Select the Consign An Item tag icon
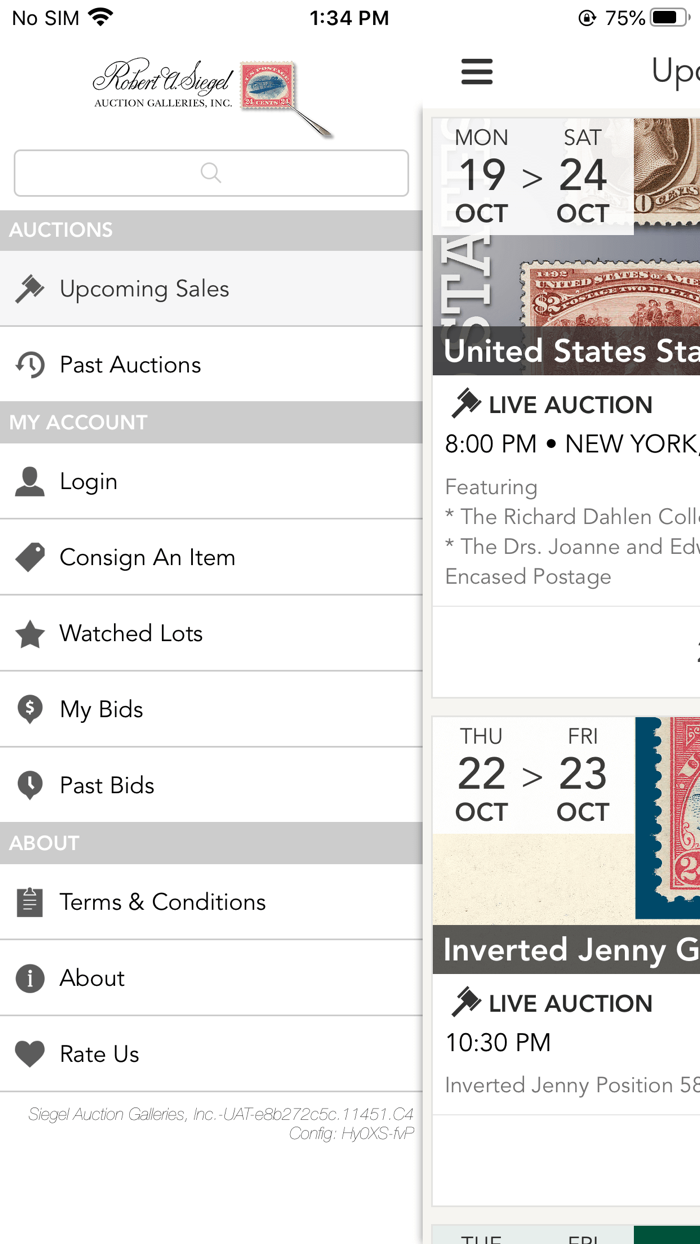 27,558
